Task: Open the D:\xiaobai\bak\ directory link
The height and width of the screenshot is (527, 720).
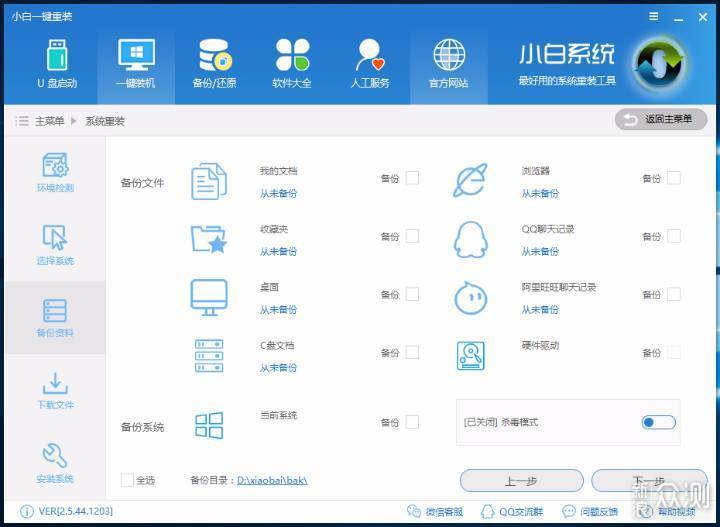Action: point(272,480)
